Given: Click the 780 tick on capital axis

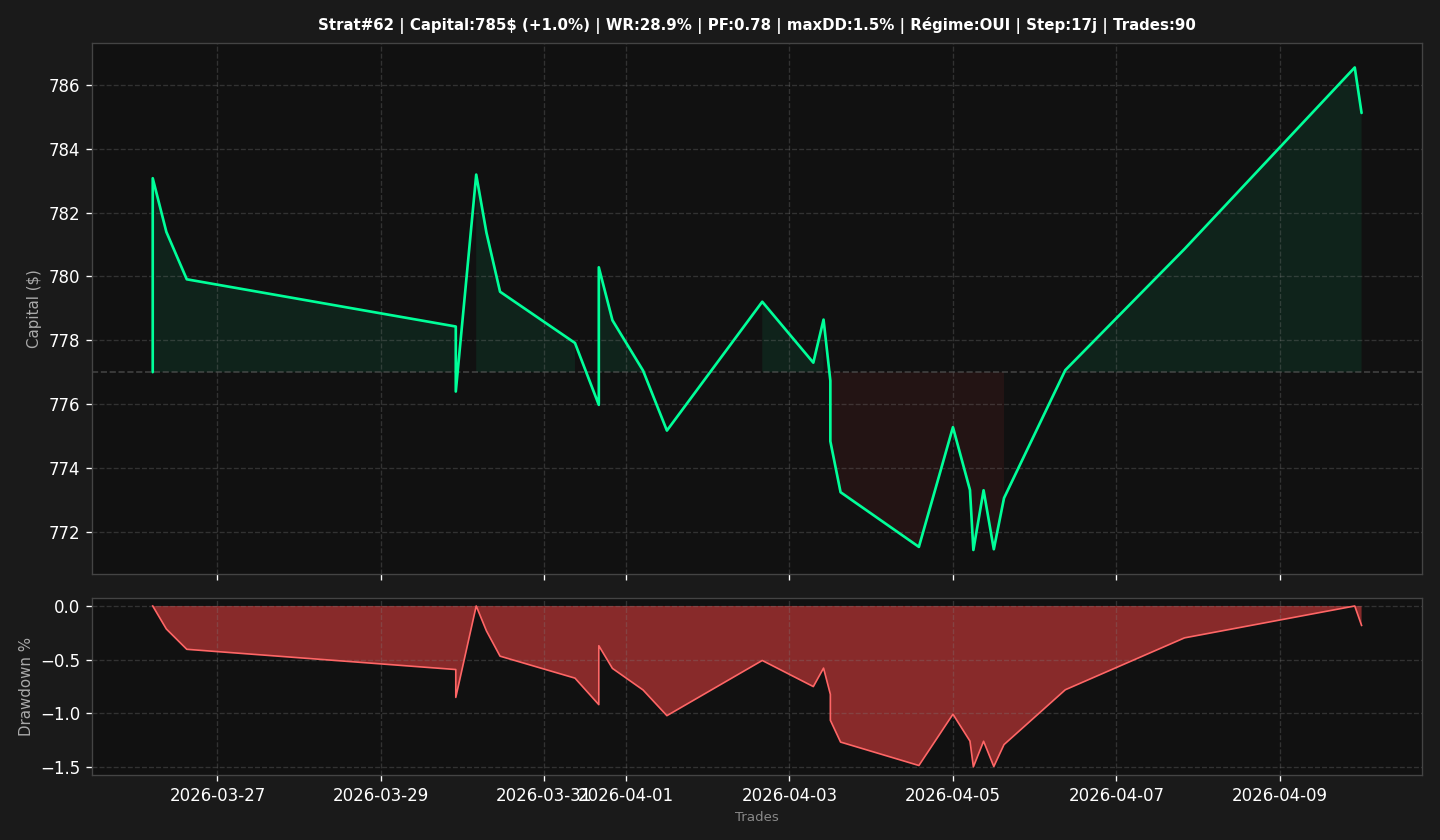Looking at the screenshot, I should pyautogui.click(x=66, y=277).
